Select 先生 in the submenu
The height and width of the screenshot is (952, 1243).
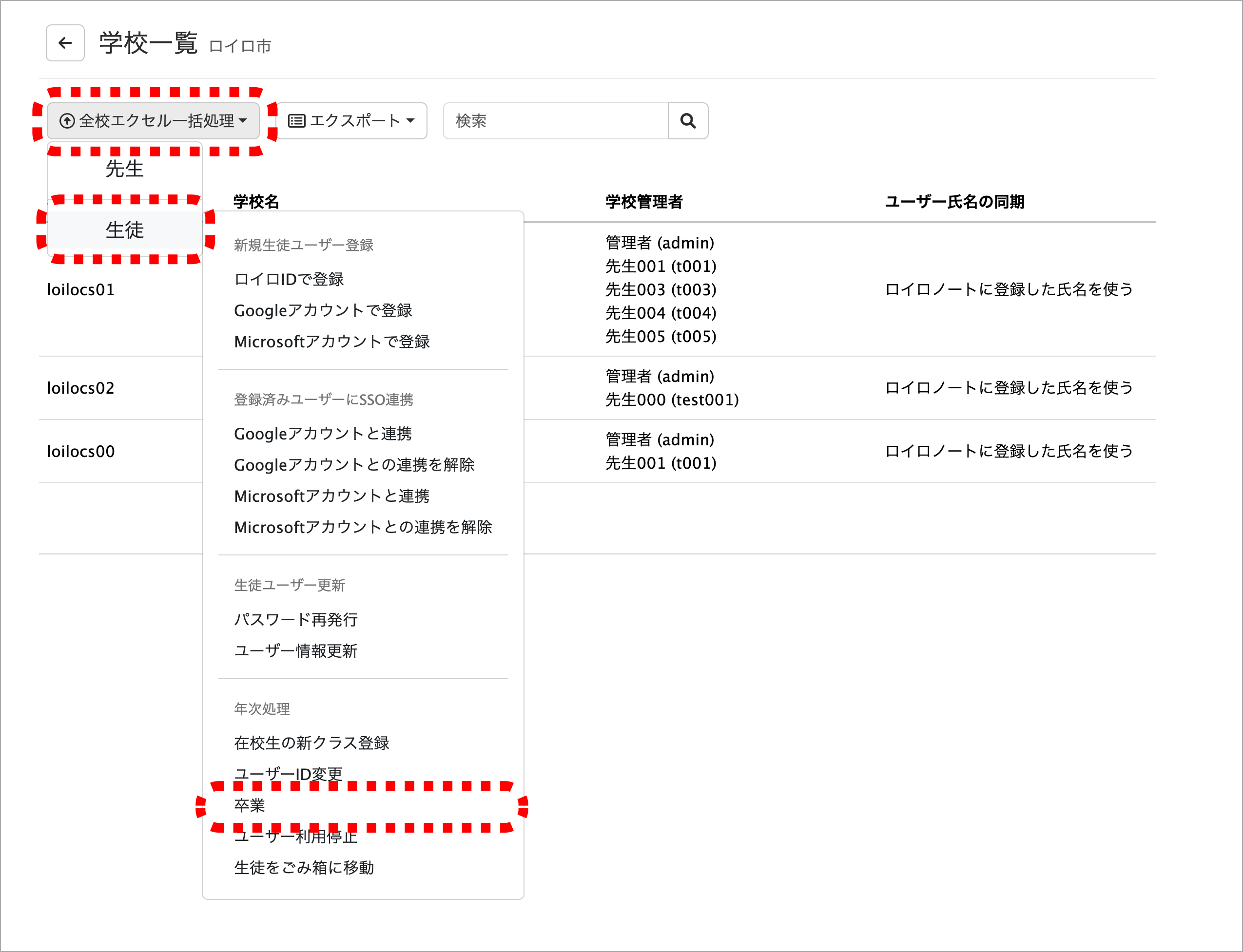(x=125, y=169)
